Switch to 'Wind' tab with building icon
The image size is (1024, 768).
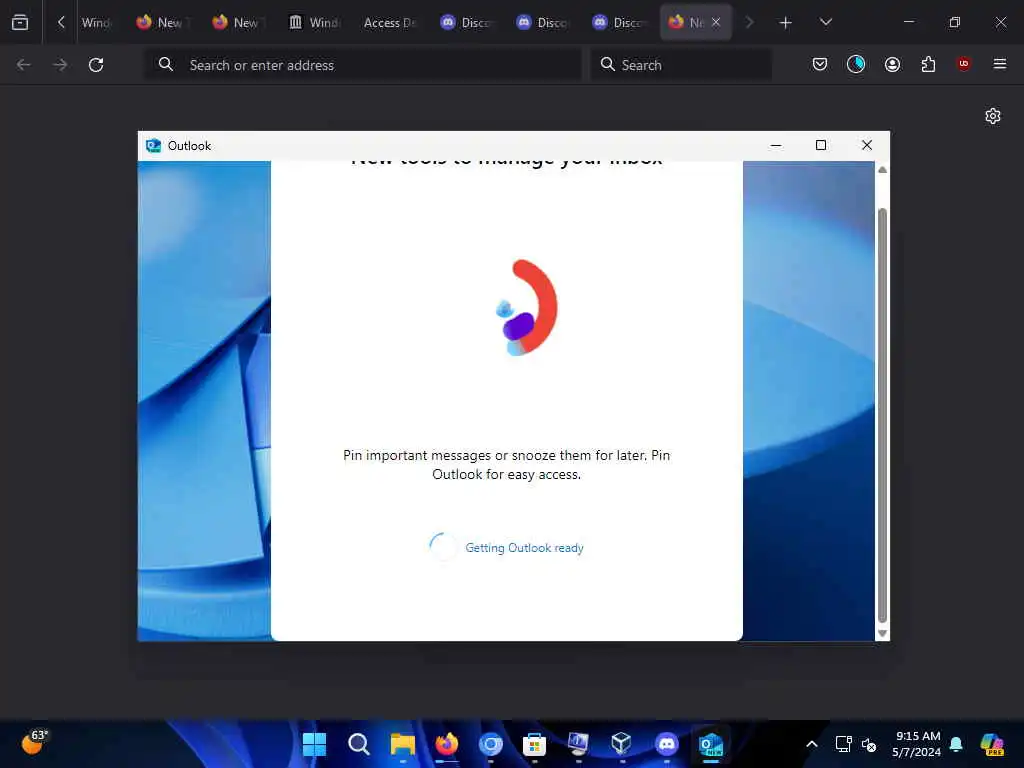[316, 22]
